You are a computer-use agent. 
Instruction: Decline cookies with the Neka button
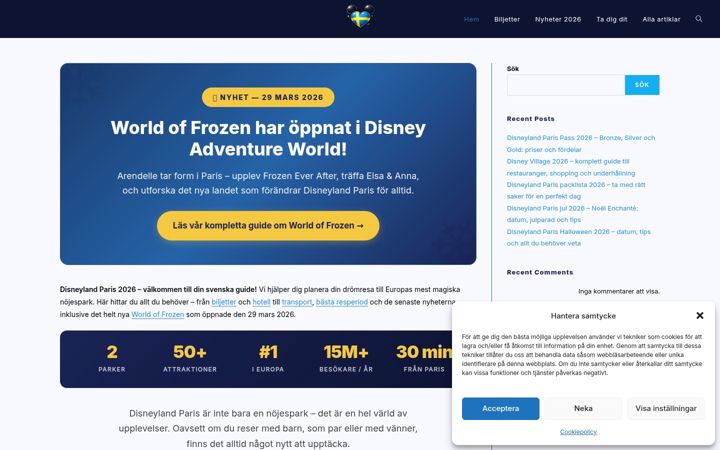click(x=583, y=409)
